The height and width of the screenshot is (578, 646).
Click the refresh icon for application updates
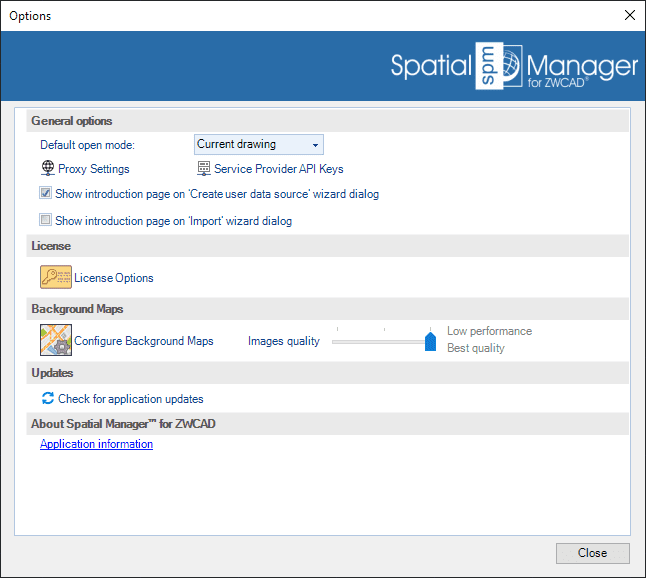[x=48, y=398]
